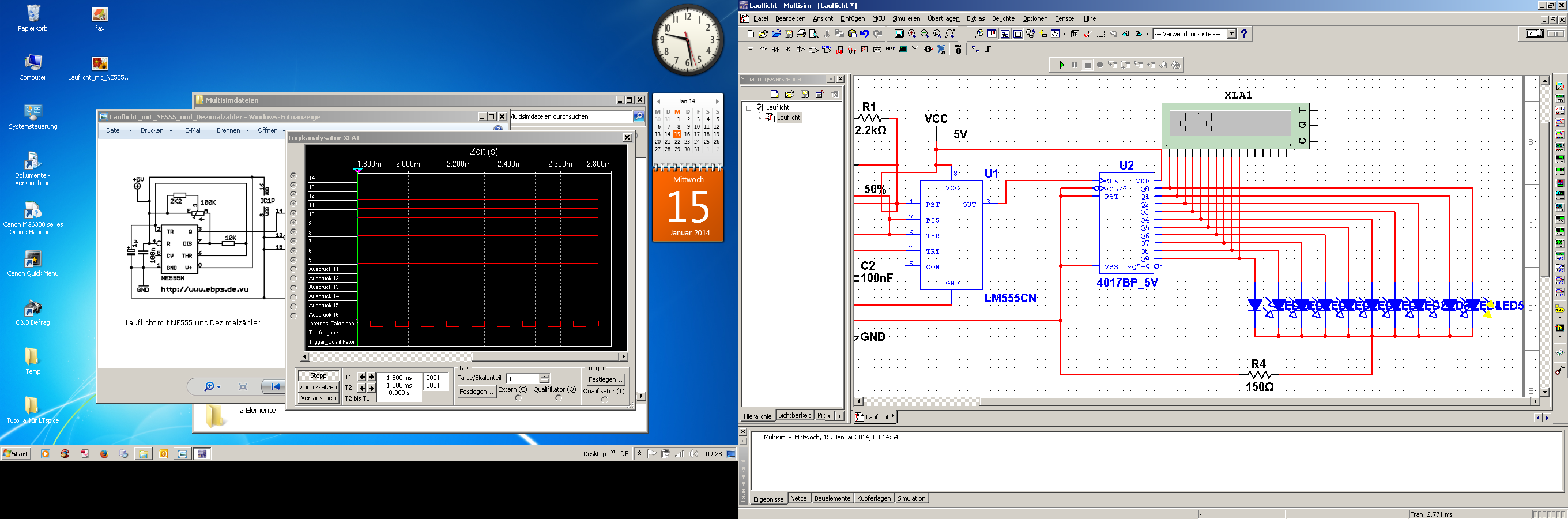Switch to the Sichtbarkeit tab
This screenshot has width=1568, height=519.
pos(794,415)
